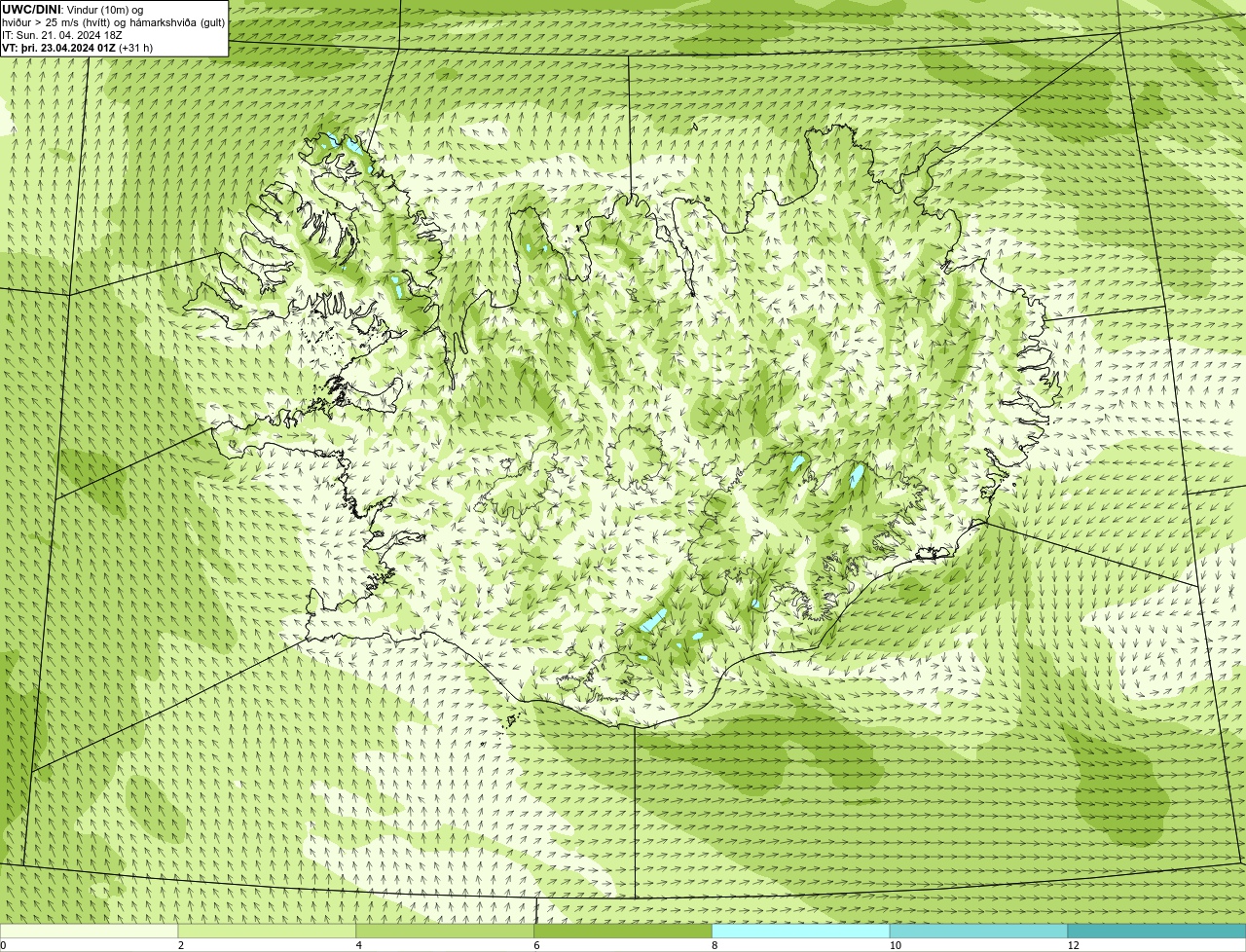
Task: Click the legend scale label '10'
Action: (896, 945)
